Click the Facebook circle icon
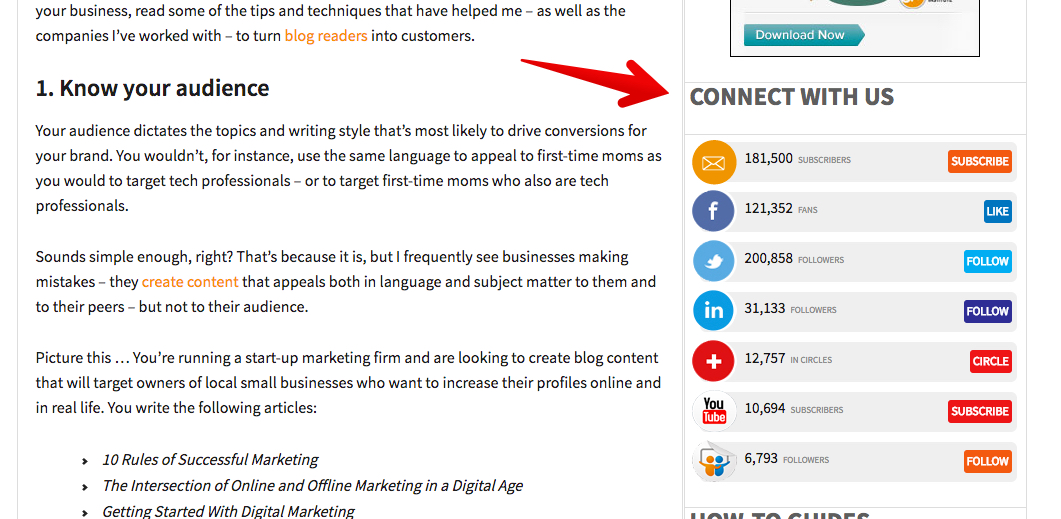The height and width of the screenshot is (519, 1061). pyautogui.click(x=714, y=211)
